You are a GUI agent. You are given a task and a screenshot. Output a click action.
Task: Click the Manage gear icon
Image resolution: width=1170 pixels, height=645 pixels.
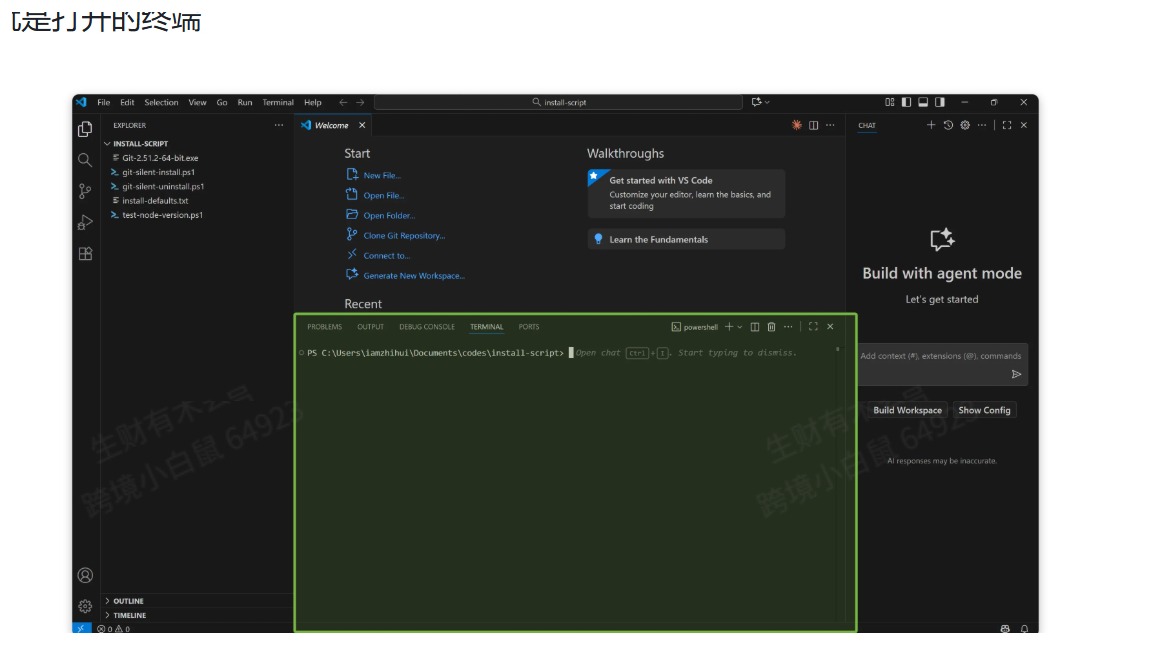point(85,606)
